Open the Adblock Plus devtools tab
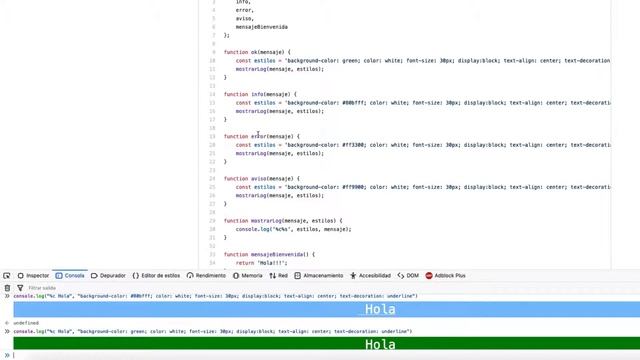This screenshot has height=360, width=640. 445,276
